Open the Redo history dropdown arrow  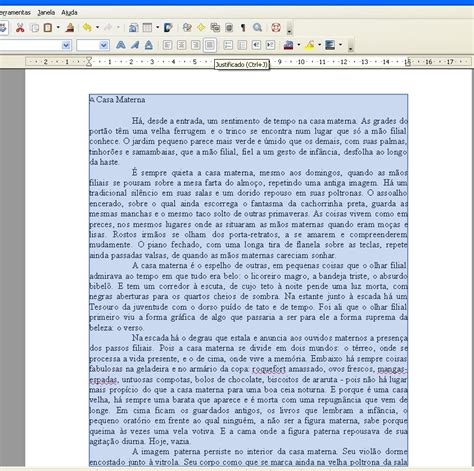(x=118, y=28)
